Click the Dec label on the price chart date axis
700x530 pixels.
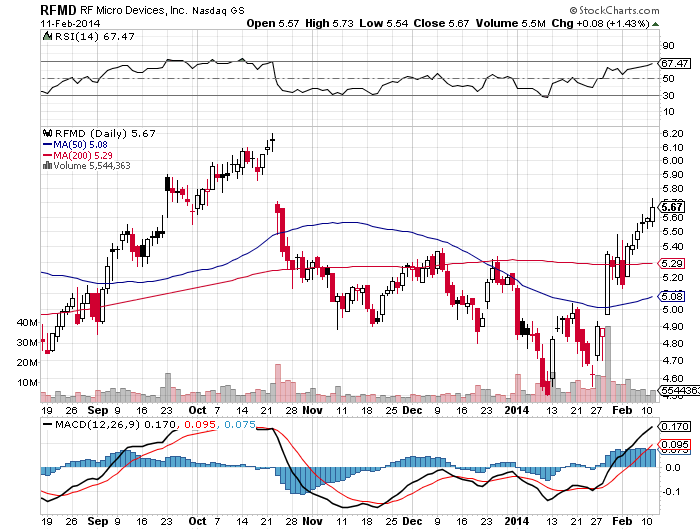point(412,410)
